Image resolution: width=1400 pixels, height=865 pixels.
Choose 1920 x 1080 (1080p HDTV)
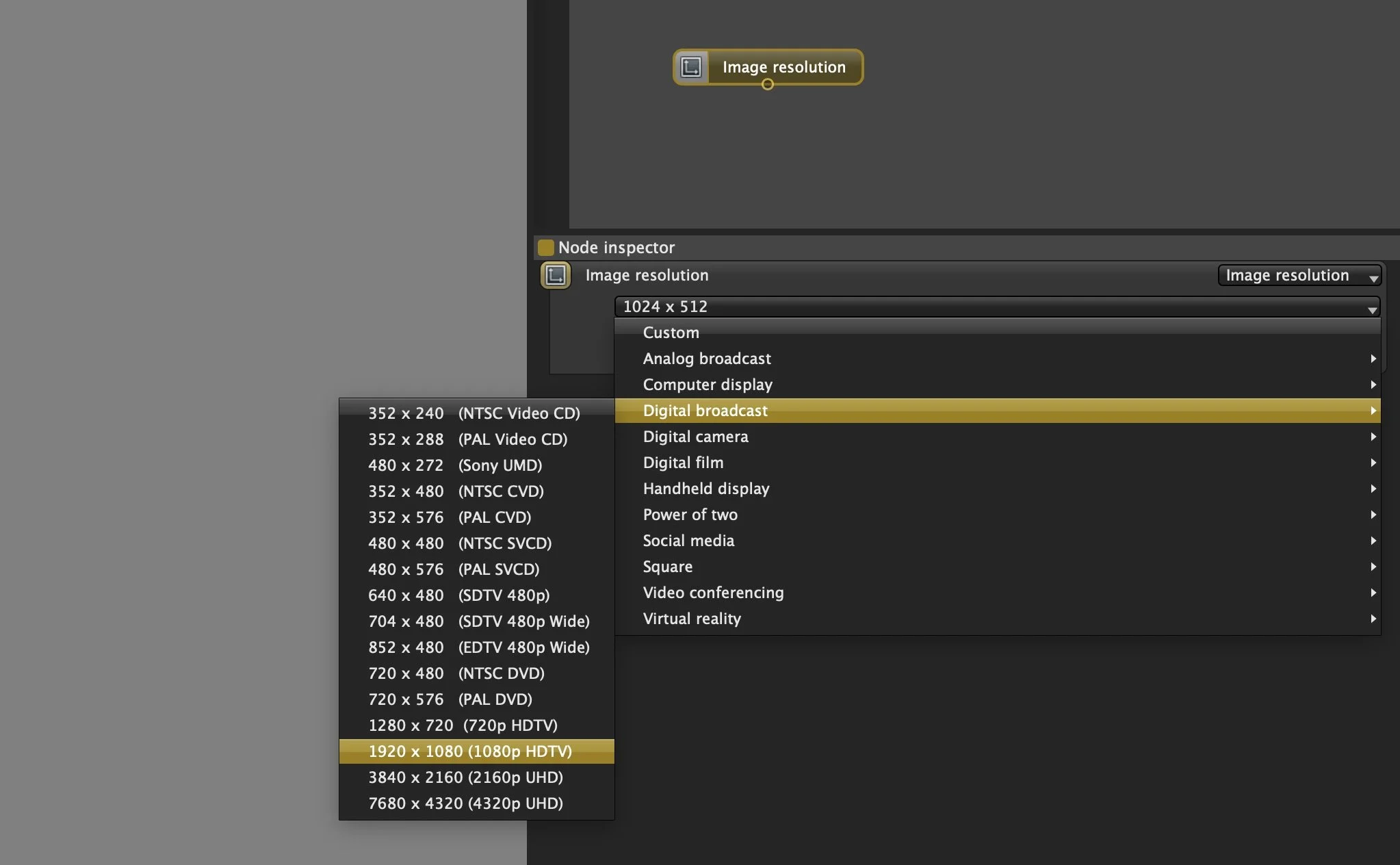pos(470,751)
